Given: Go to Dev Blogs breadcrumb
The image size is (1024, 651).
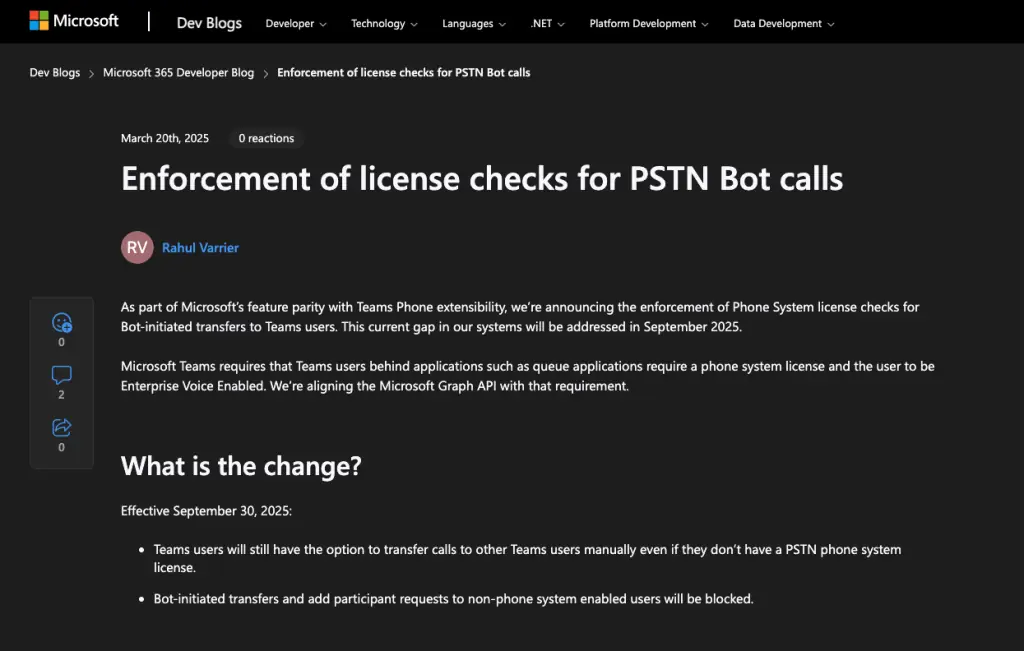Looking at the screenshot, I should pos(55,72).
